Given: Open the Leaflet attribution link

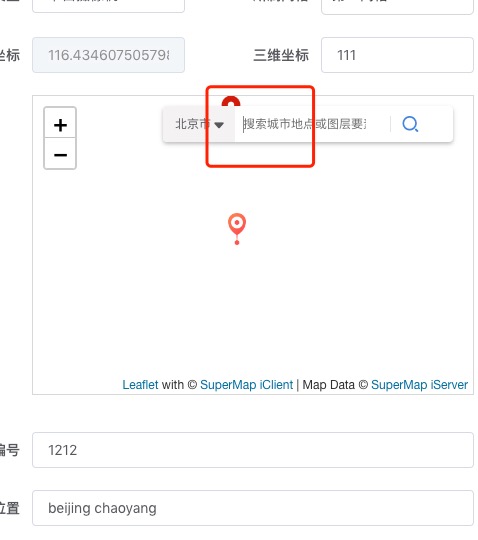Looking at the screenshot, I should 140,385.
